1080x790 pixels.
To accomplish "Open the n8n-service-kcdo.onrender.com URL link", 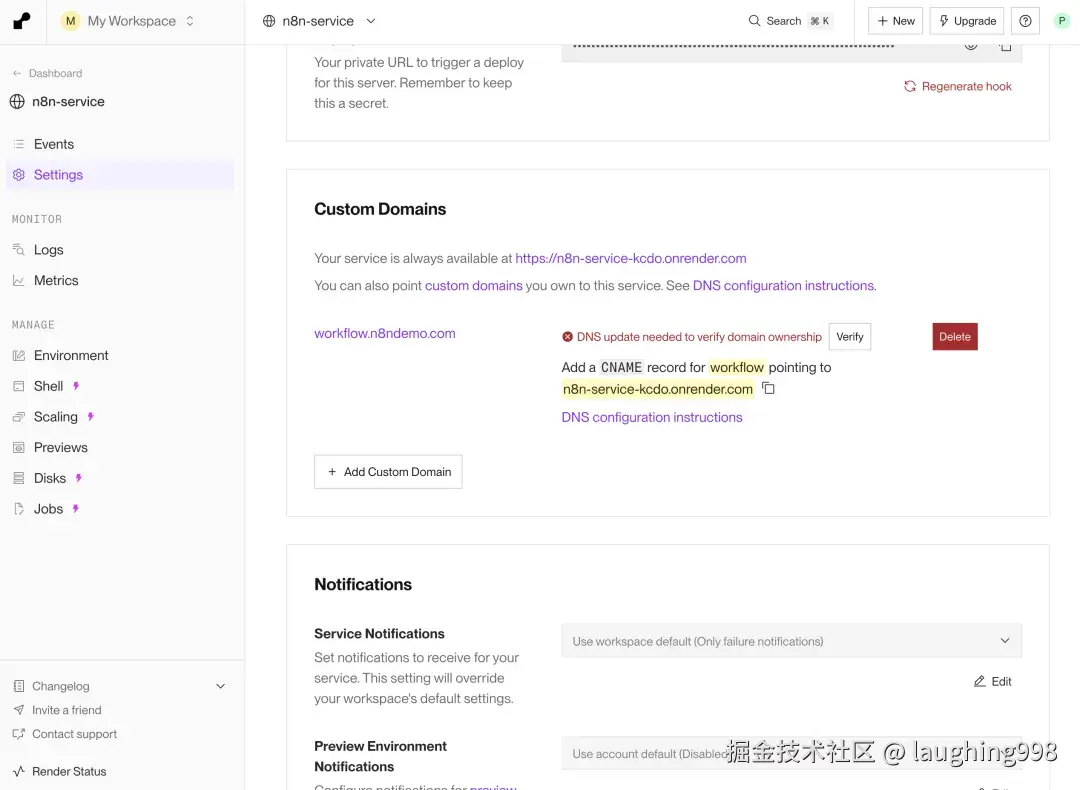I will click(630, 258).
